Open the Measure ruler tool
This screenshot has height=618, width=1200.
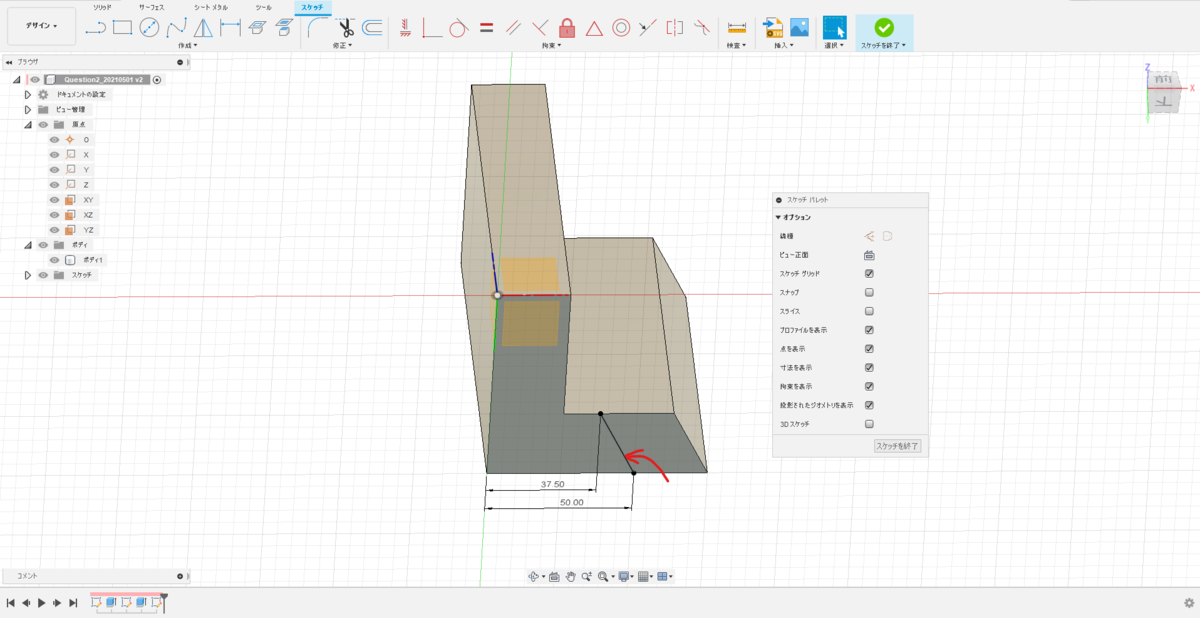(x=737, y=27)
